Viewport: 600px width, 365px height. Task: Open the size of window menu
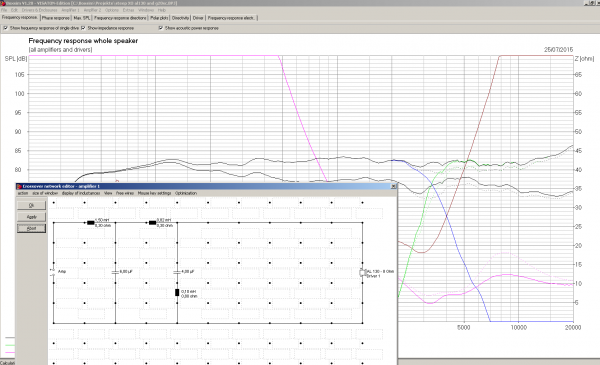pyautogui.click(x=45, y=193)
